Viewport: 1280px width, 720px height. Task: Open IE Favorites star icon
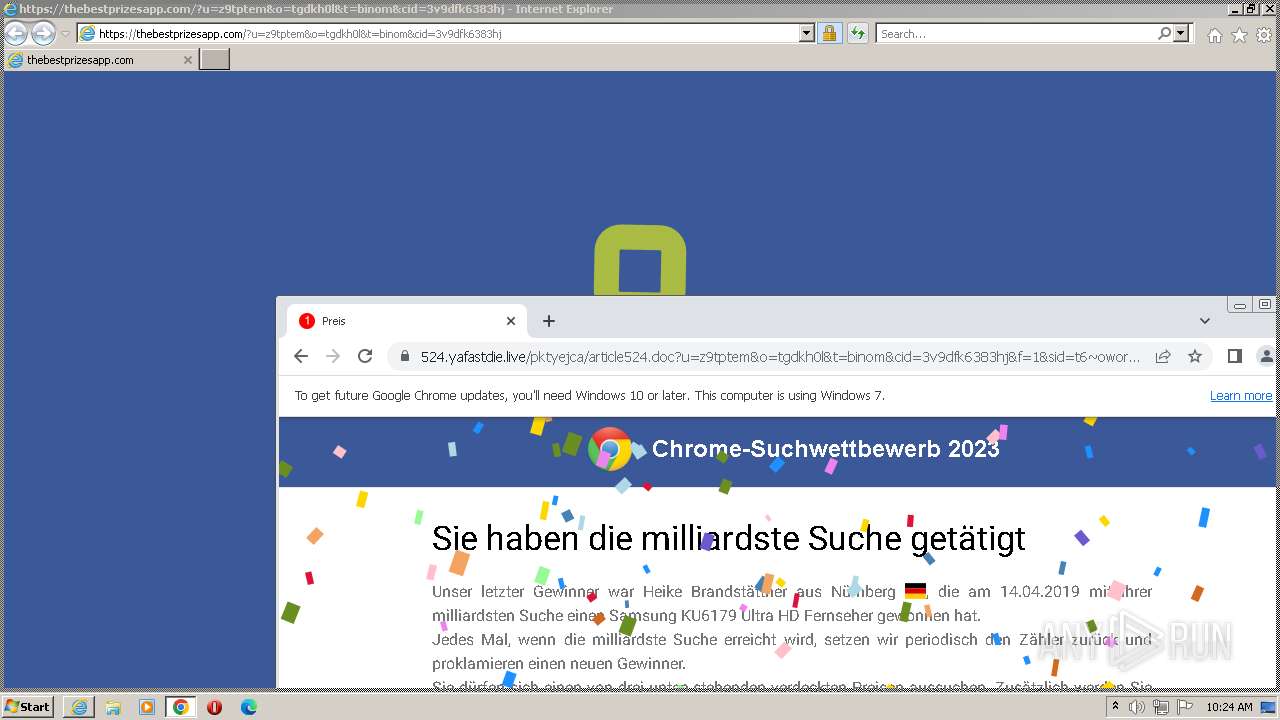coord(1239,35)
